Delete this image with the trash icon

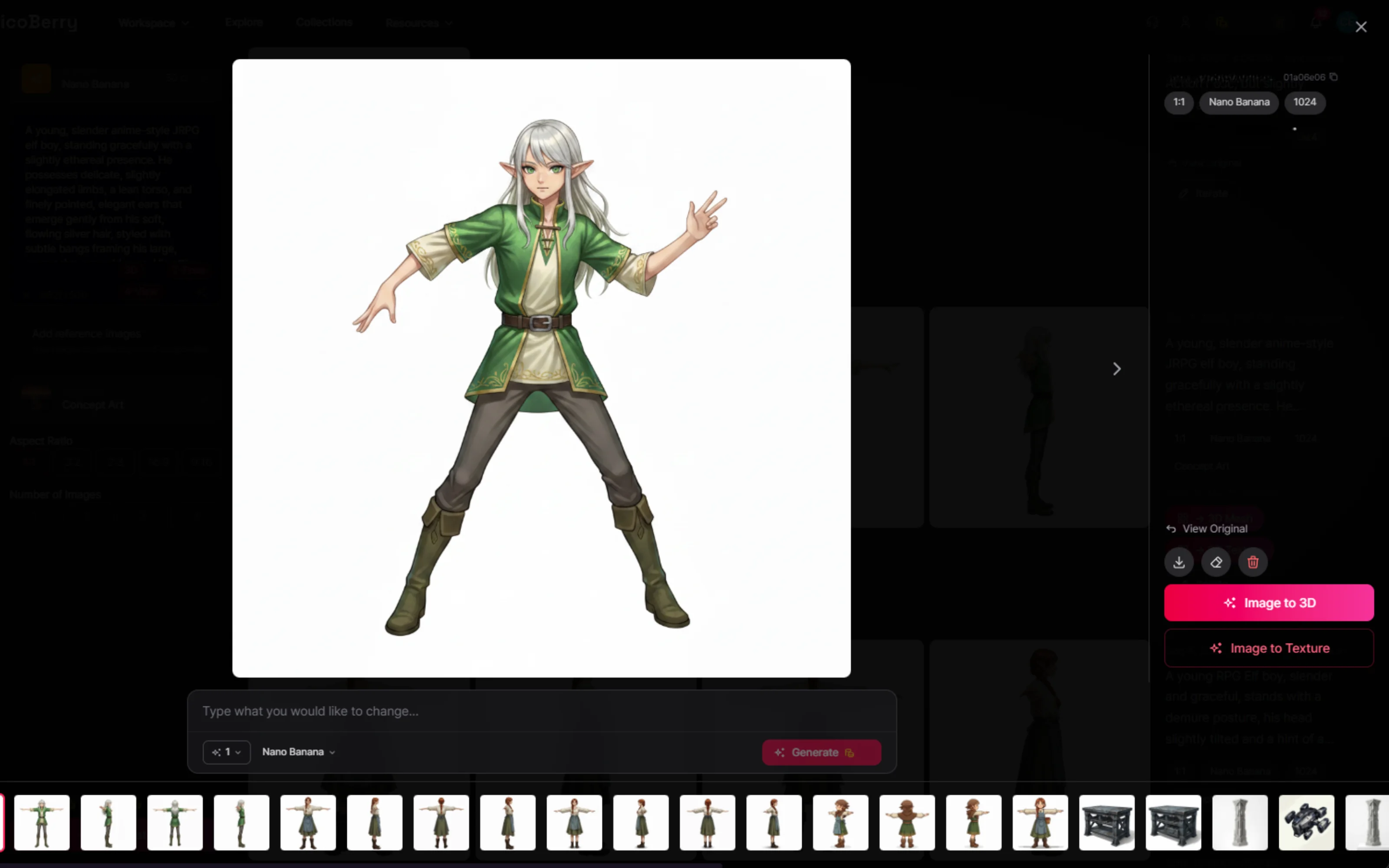1253,562
